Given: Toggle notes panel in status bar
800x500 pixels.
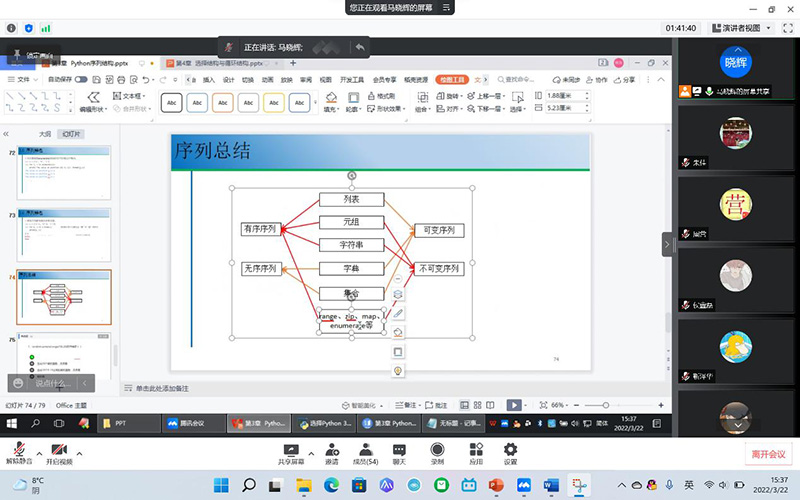Looking at the screenshot, I should pyautogui.click(x=406, y=405).
